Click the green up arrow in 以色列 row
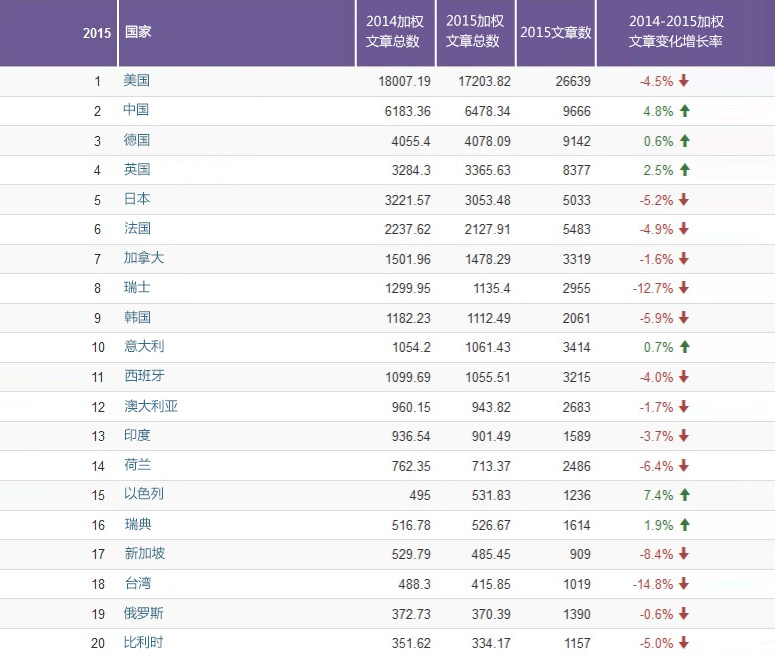 (684, 495)
